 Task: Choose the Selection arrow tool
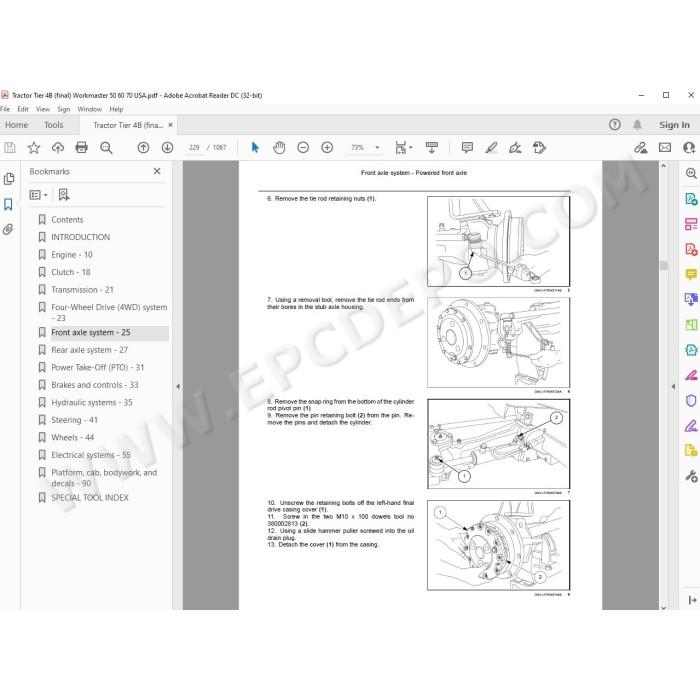[255, 147]
